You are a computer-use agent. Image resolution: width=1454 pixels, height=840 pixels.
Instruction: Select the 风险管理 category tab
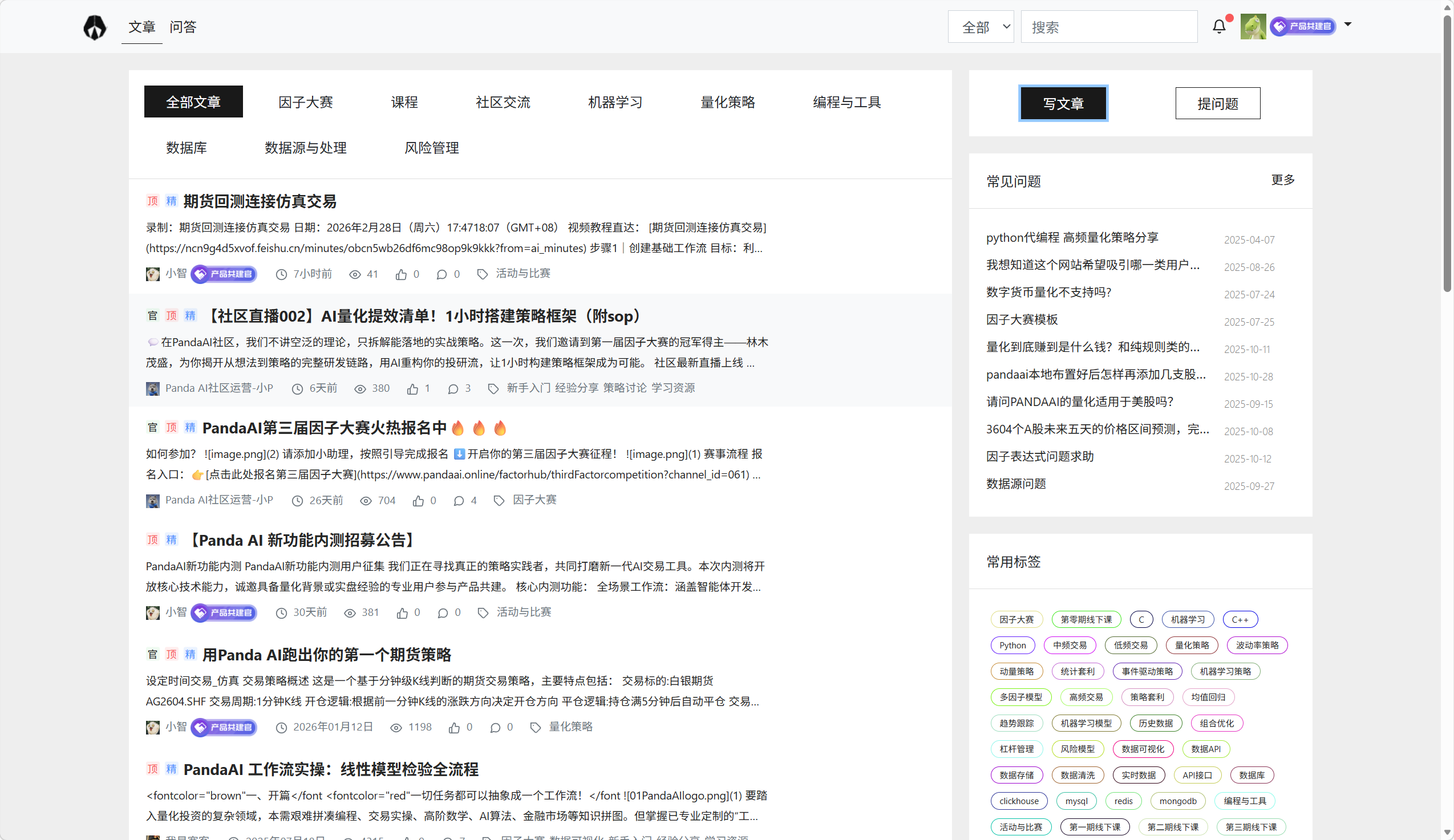click(432, 148)
